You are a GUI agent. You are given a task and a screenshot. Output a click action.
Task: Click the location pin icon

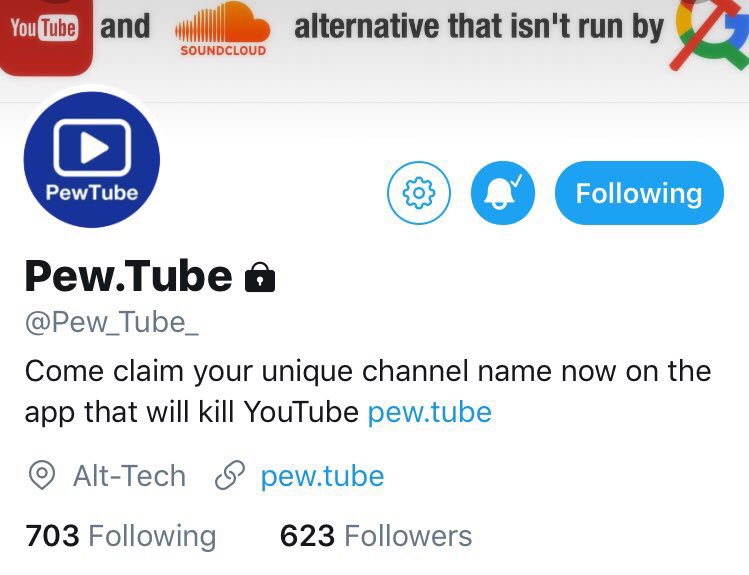[42, 476]
